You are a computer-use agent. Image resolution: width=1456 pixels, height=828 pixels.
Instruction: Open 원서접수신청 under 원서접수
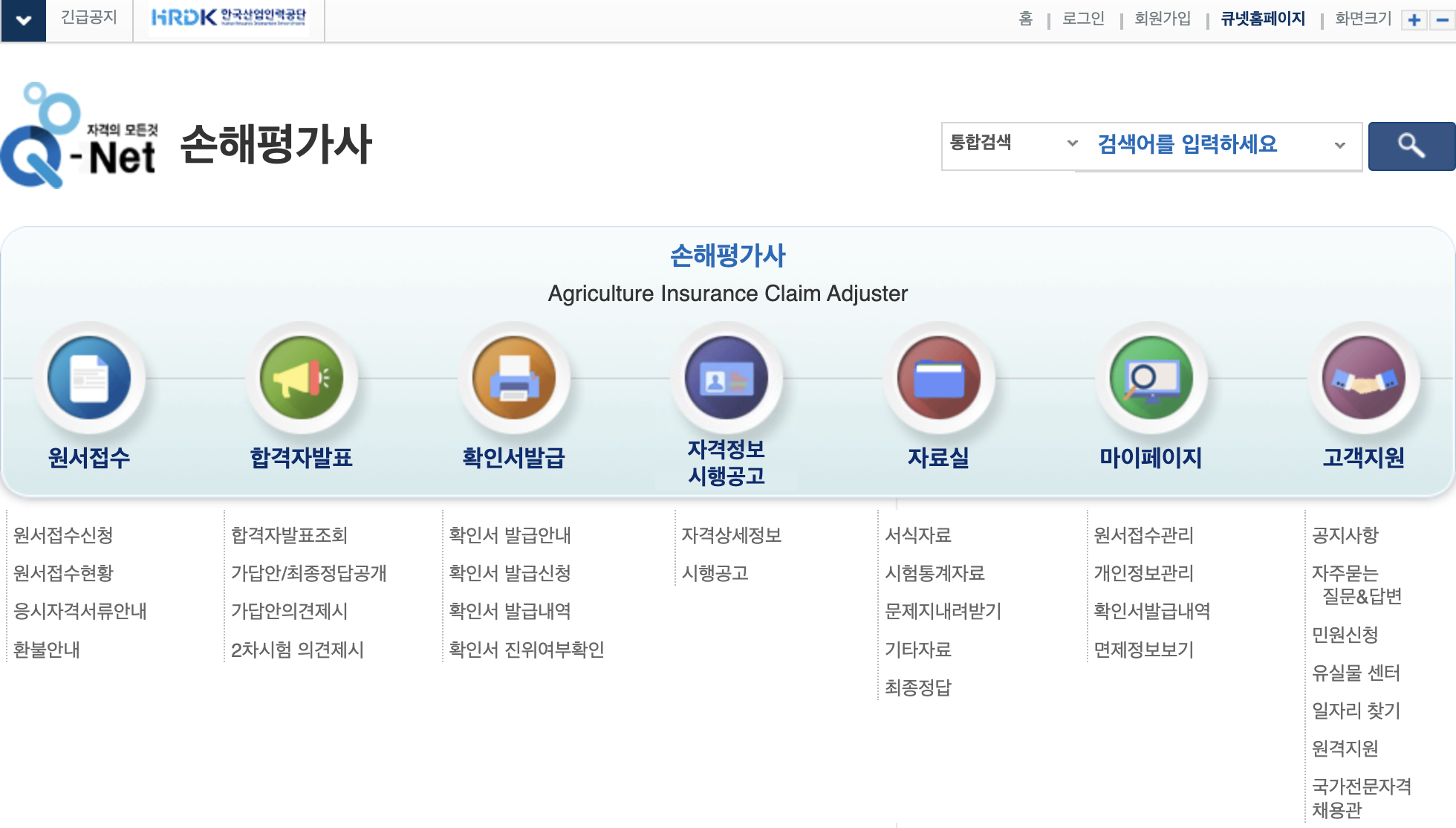tap(66, 534)
